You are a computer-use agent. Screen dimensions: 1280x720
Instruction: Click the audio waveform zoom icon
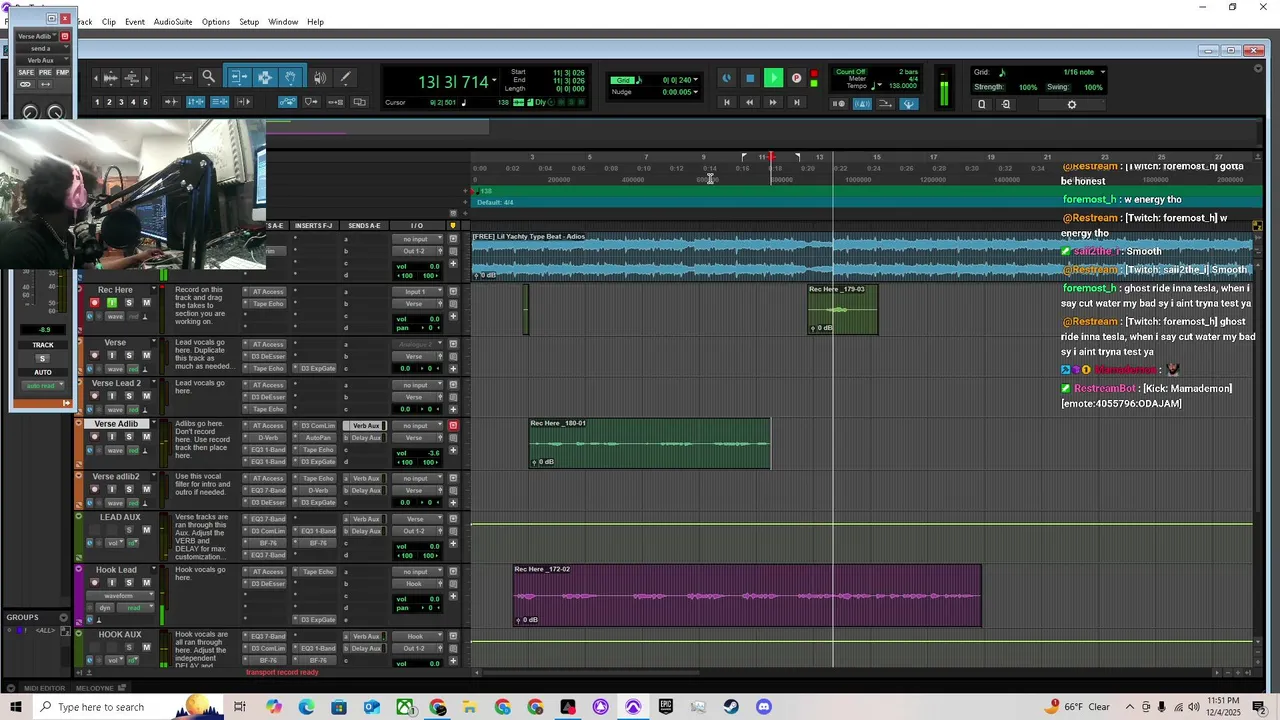coord(111,77)
